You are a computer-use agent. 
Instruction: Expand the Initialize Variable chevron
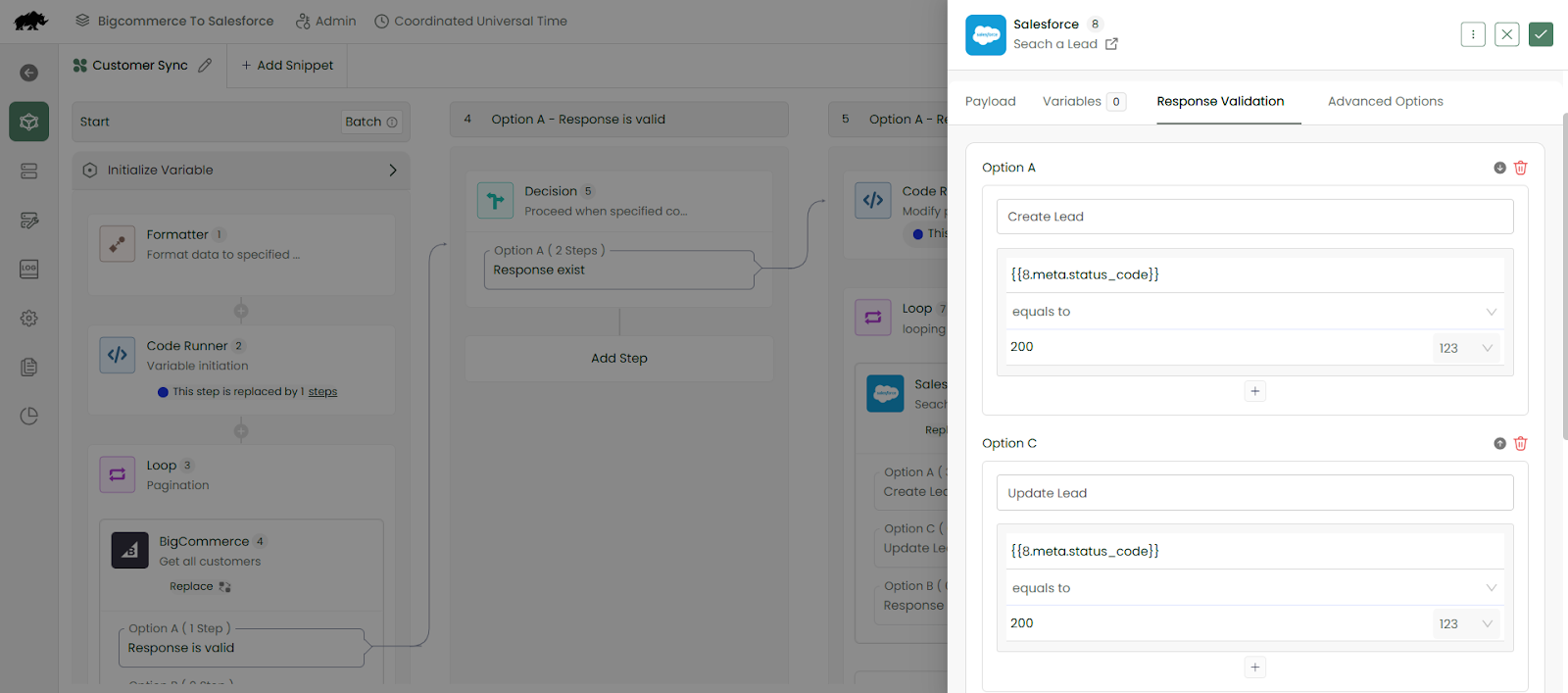(x=393, y=171)
